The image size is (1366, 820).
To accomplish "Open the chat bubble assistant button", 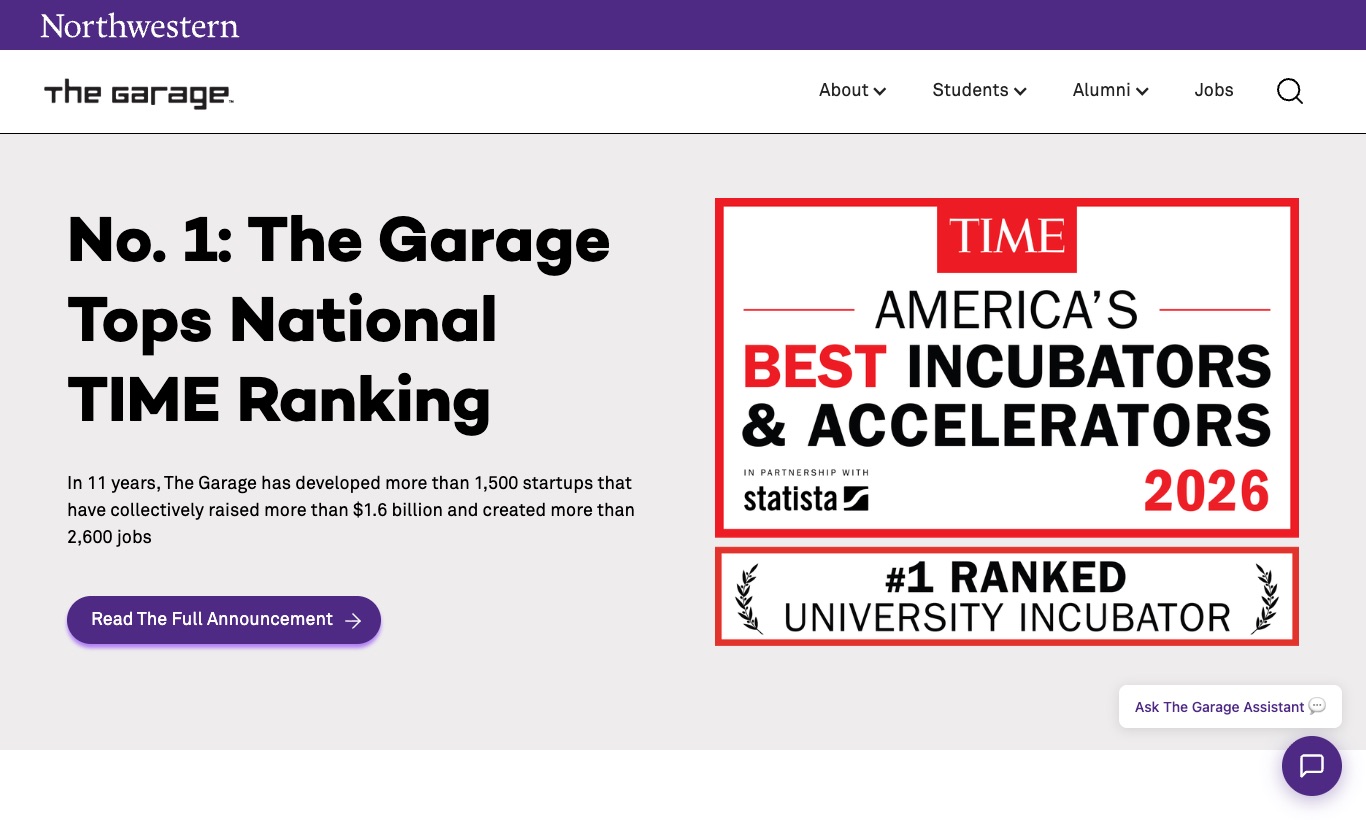I will [1312, 766].
